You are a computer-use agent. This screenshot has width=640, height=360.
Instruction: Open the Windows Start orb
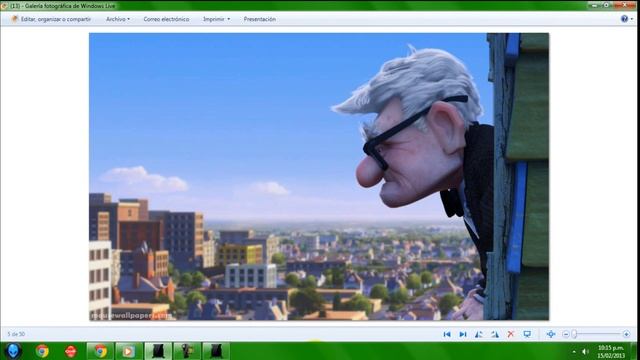click(13, 351)
